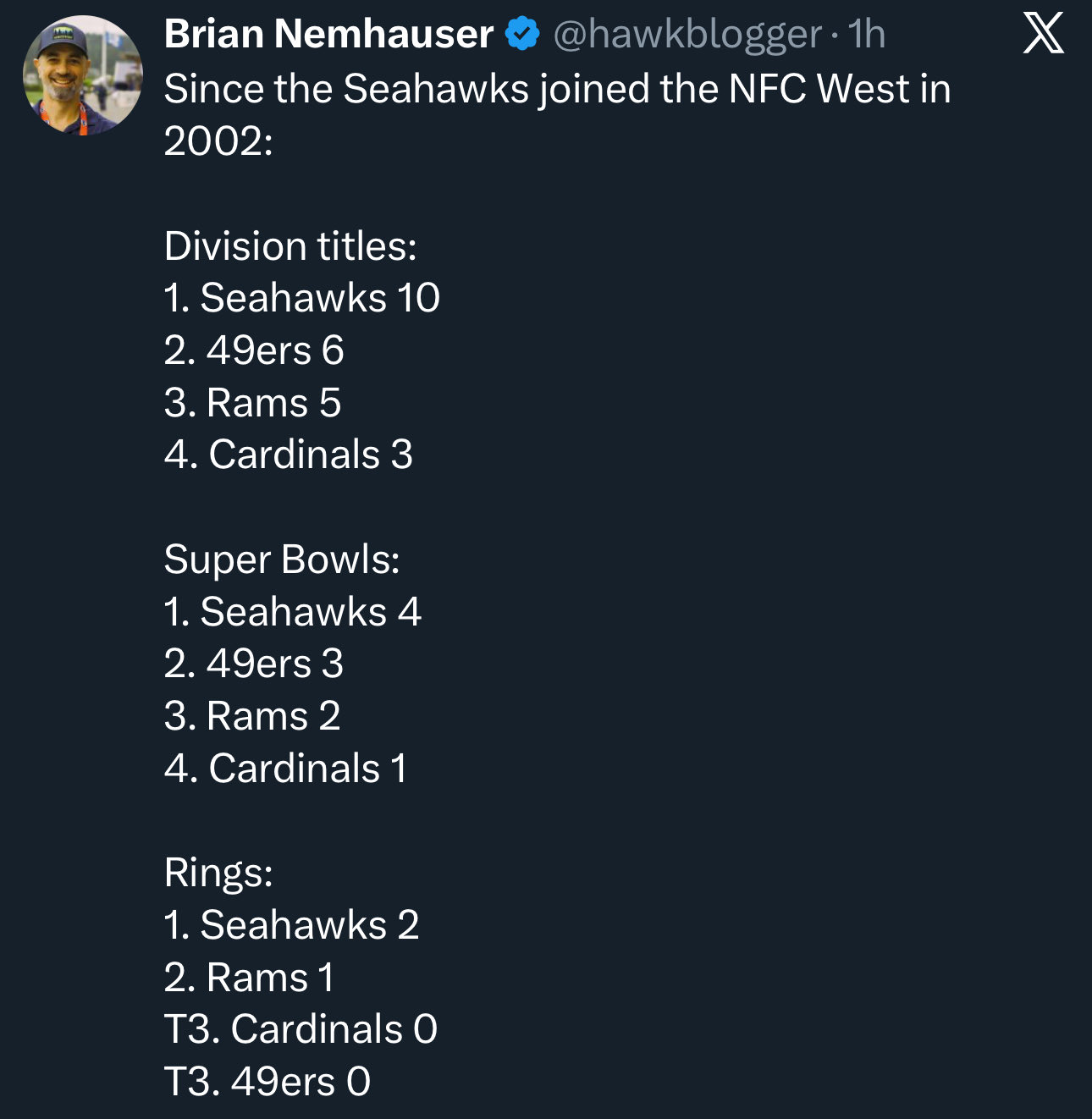Select the "1. Seahawks 10" line
The width and height of the screenshot is (1092, 1119).
302,298
